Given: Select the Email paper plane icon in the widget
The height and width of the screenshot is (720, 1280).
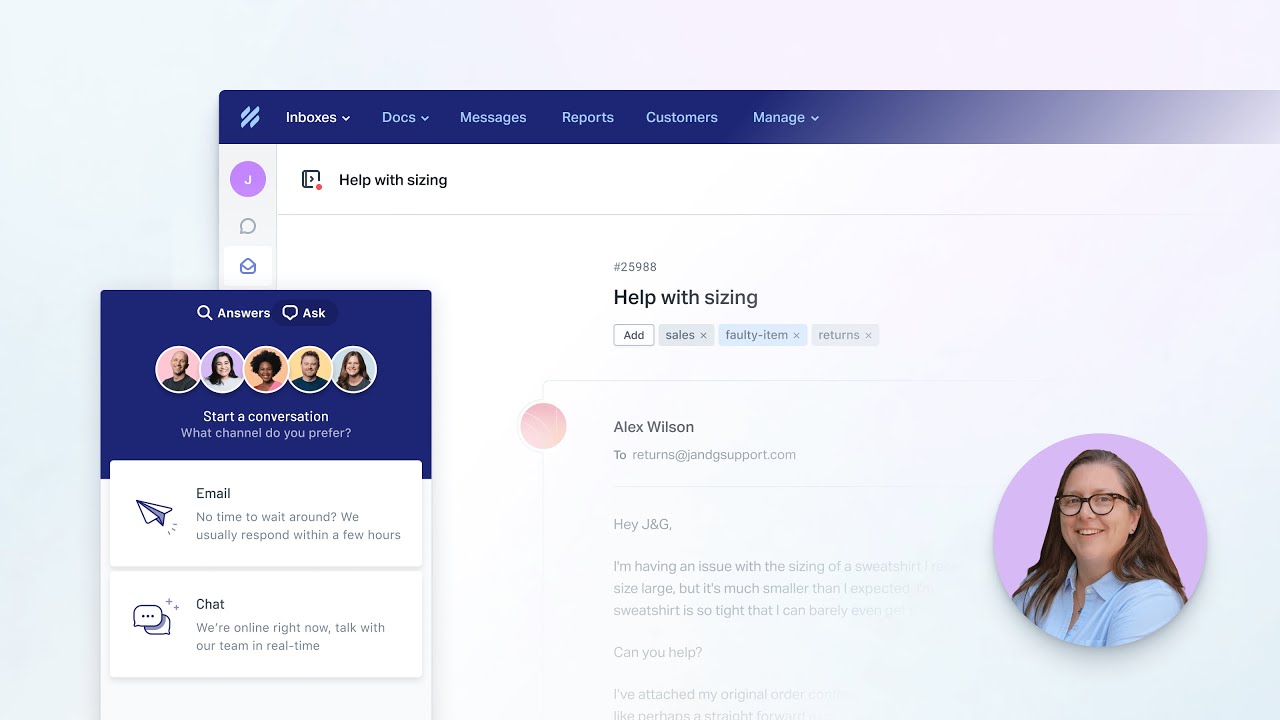Looking at the screenshot, I should click(x=155, y=513).
